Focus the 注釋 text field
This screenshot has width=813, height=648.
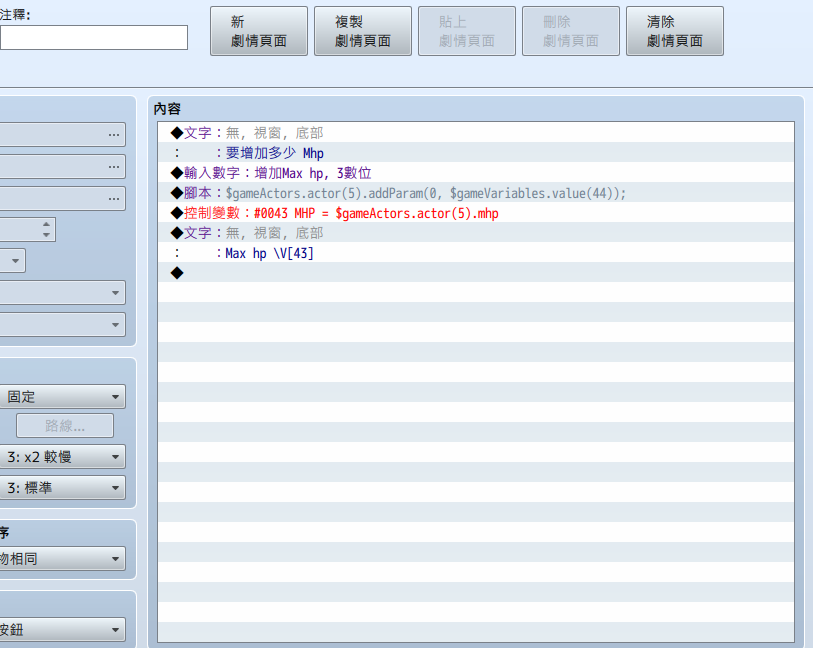93,38
